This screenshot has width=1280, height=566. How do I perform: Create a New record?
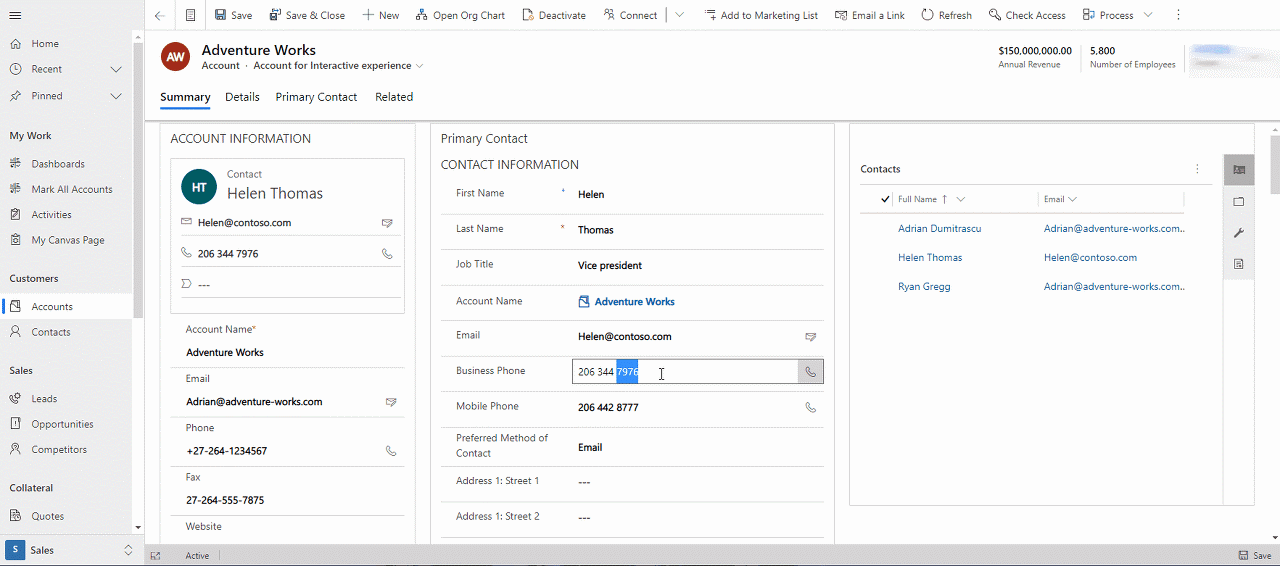tap(380, 15)
